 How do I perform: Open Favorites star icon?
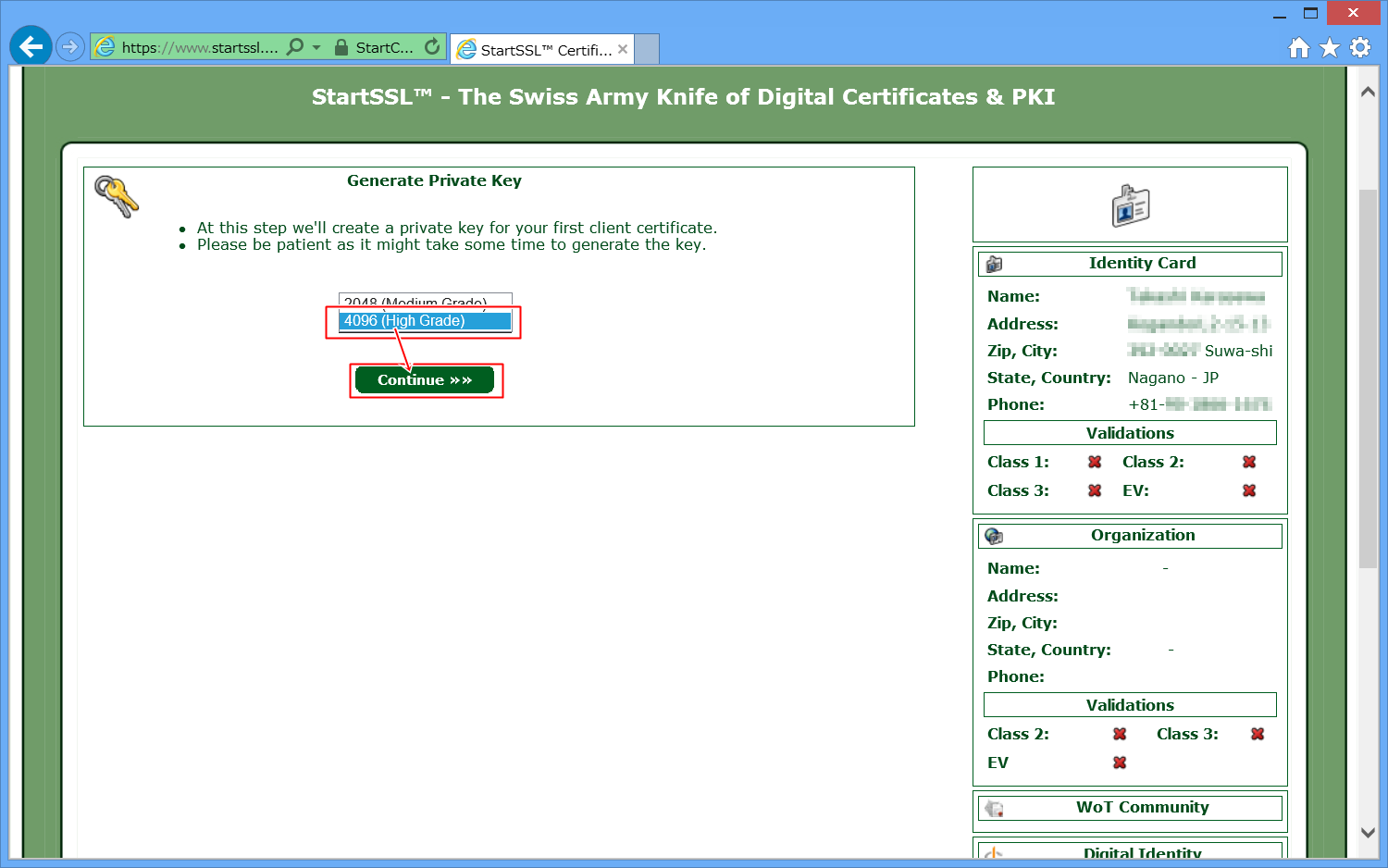pos(1330,47)
